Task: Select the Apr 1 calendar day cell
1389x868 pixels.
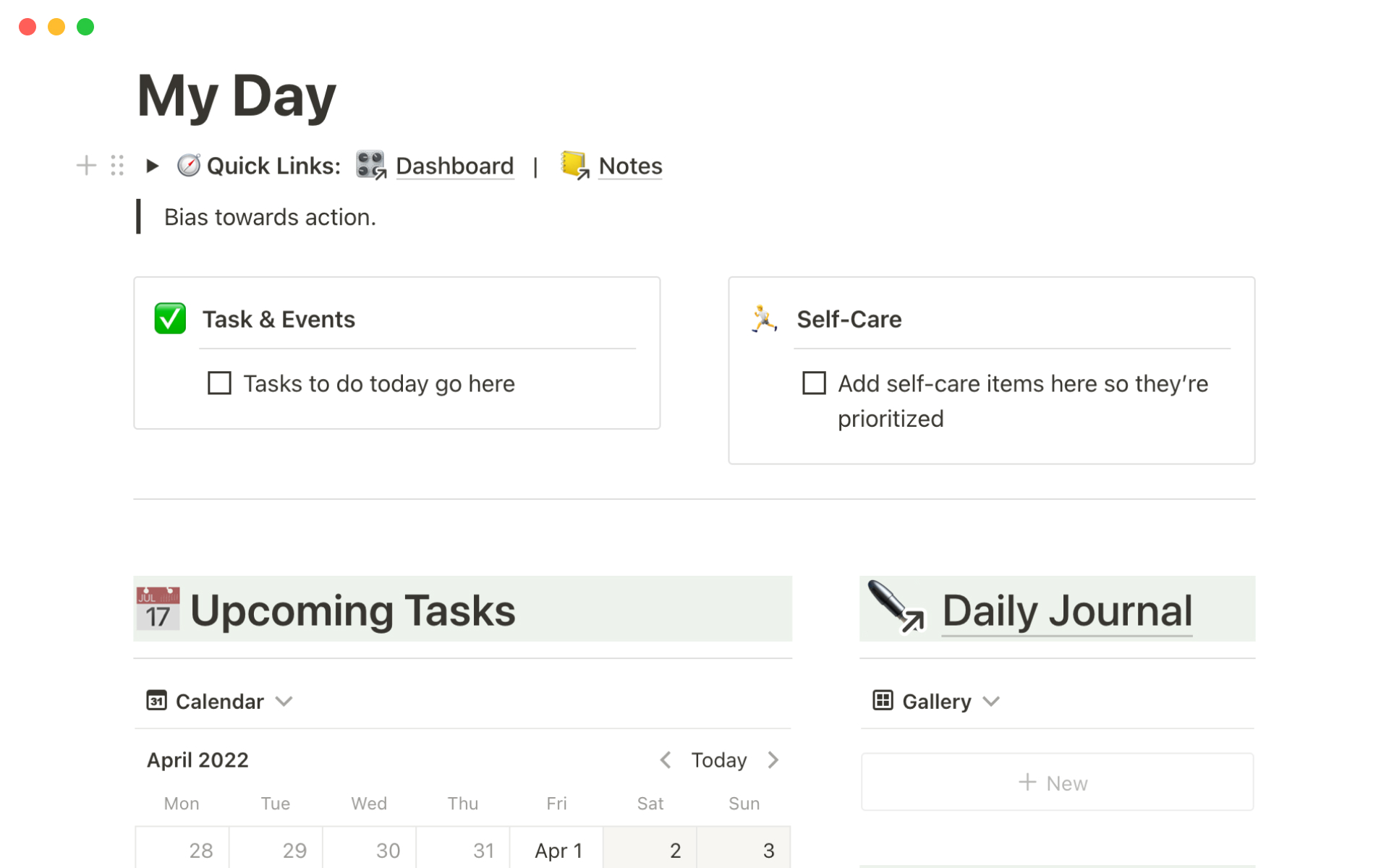Action: click(557, 849)
